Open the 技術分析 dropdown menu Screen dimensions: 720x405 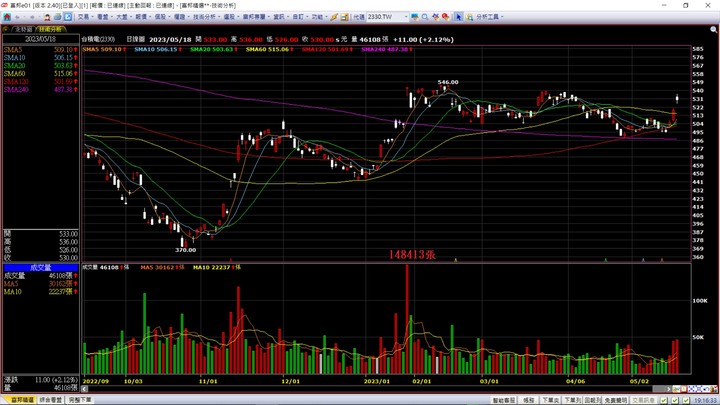pyautogui.click(x=207, y=17)
